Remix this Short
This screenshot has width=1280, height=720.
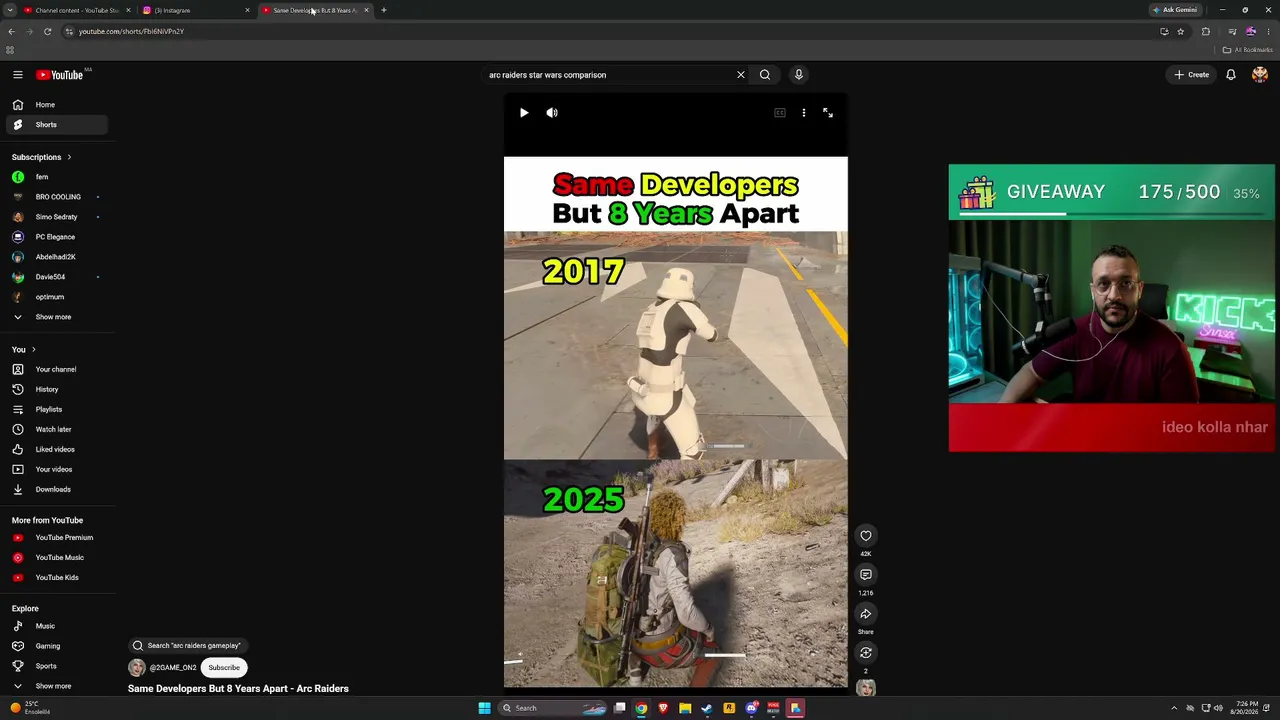866,653
